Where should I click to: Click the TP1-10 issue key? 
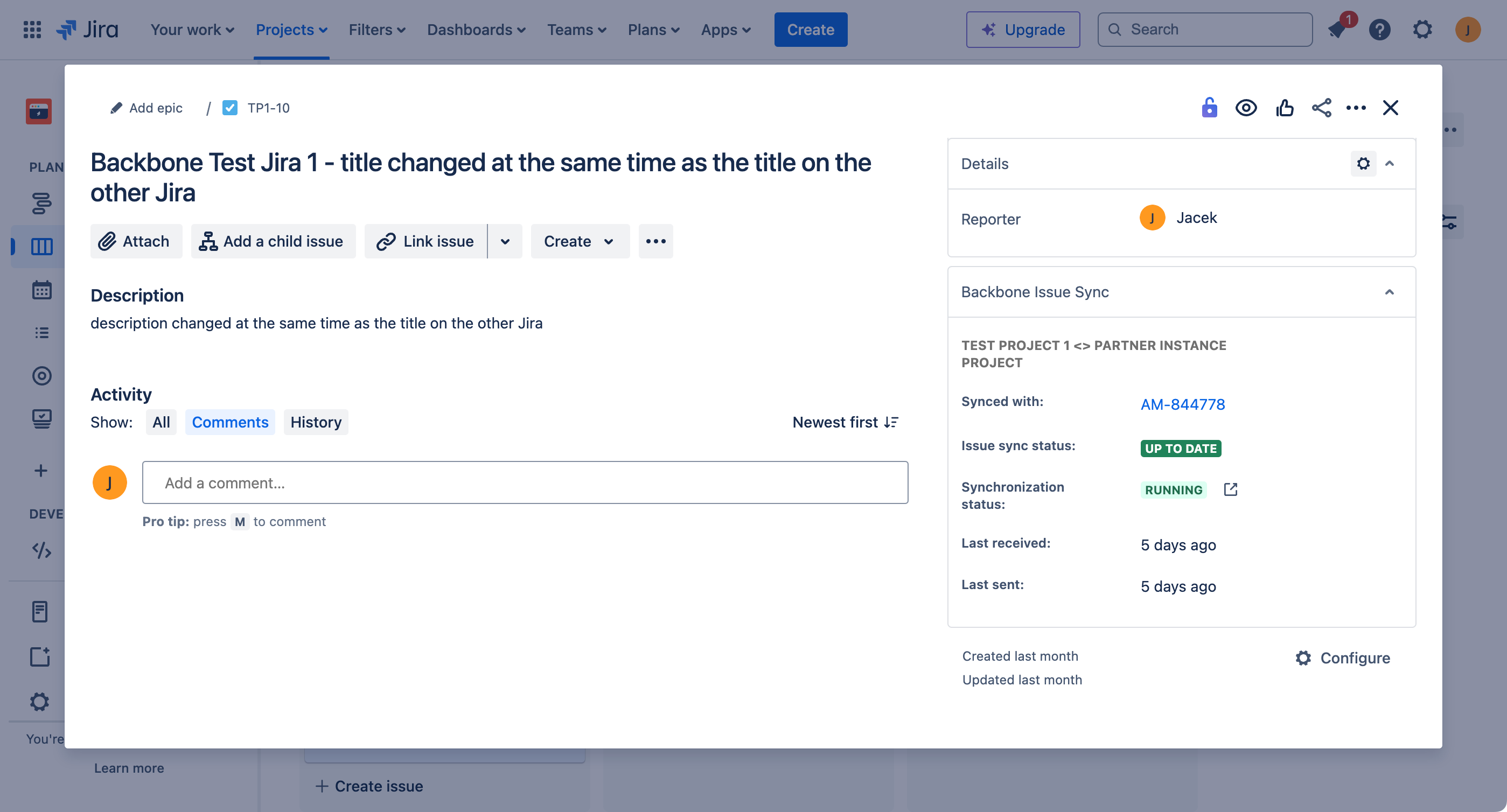pyautogui.click(x=268, y=108)
